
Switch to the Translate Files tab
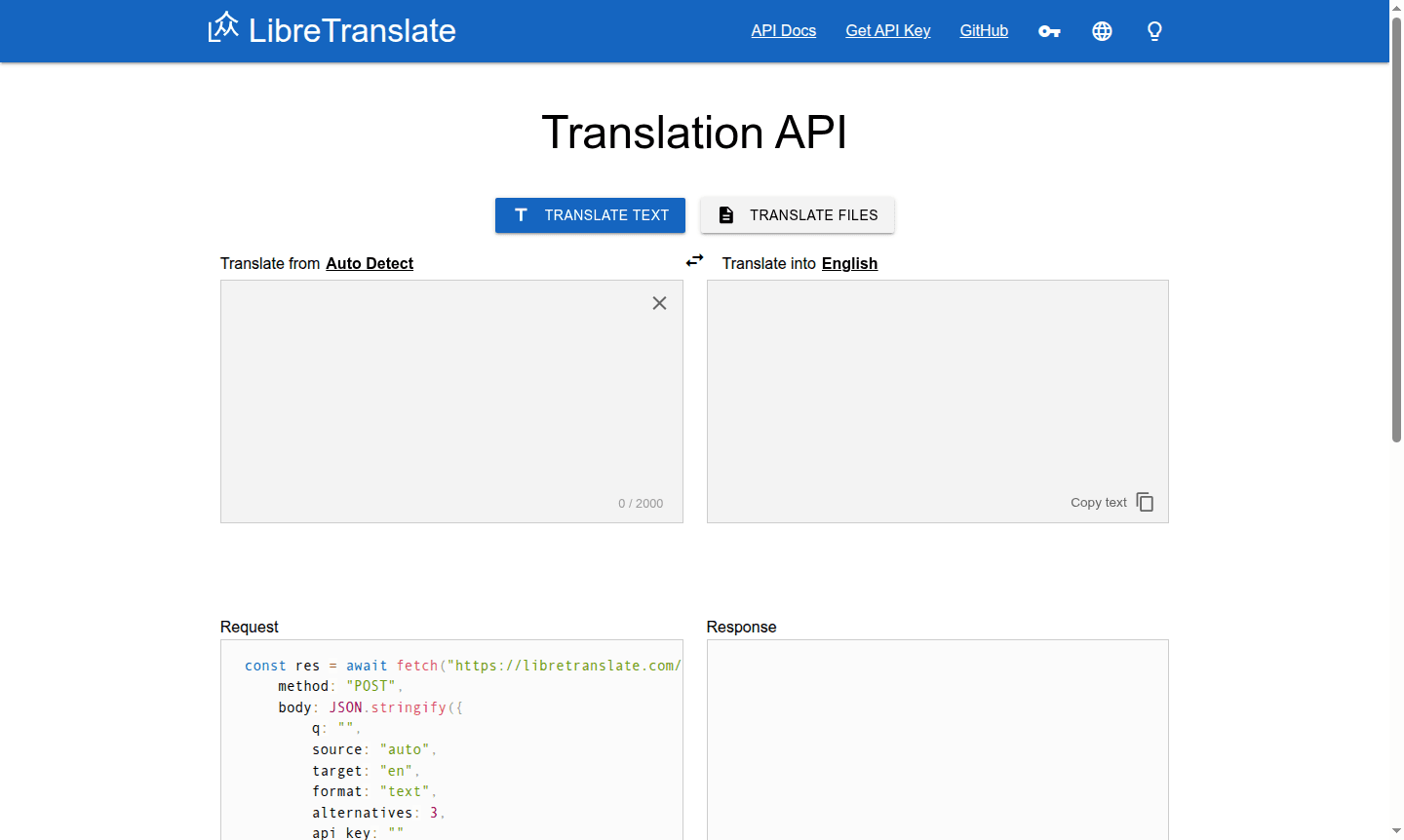pyautogui.click(x=798, y=214)
